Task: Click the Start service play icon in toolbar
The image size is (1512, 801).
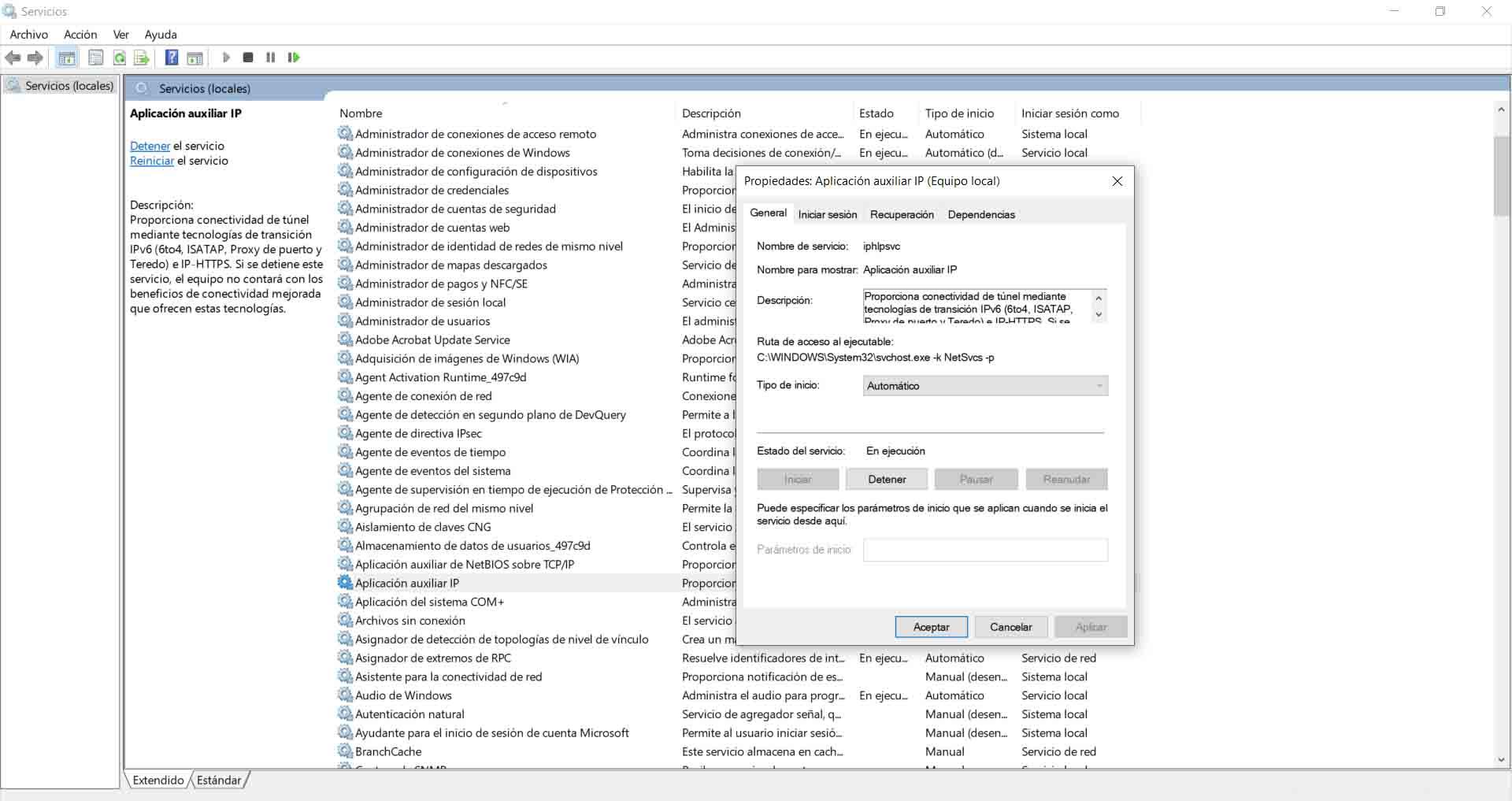Action: pyautogui.click(x=226, y=57)
